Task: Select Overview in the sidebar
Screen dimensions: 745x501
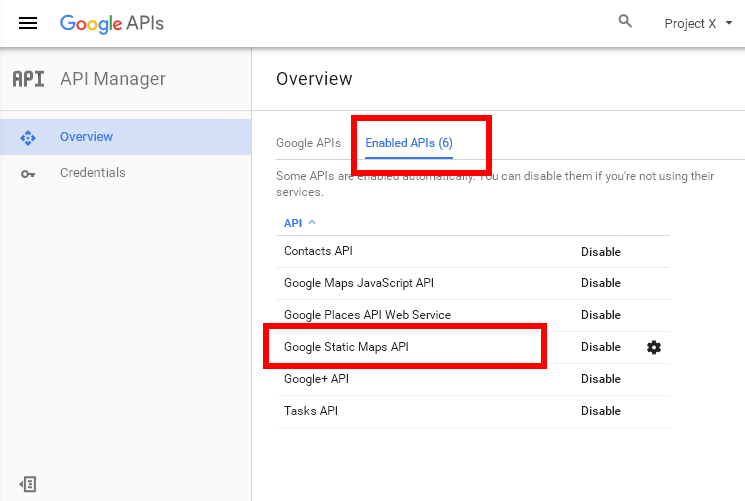Action: click(125, 137)
